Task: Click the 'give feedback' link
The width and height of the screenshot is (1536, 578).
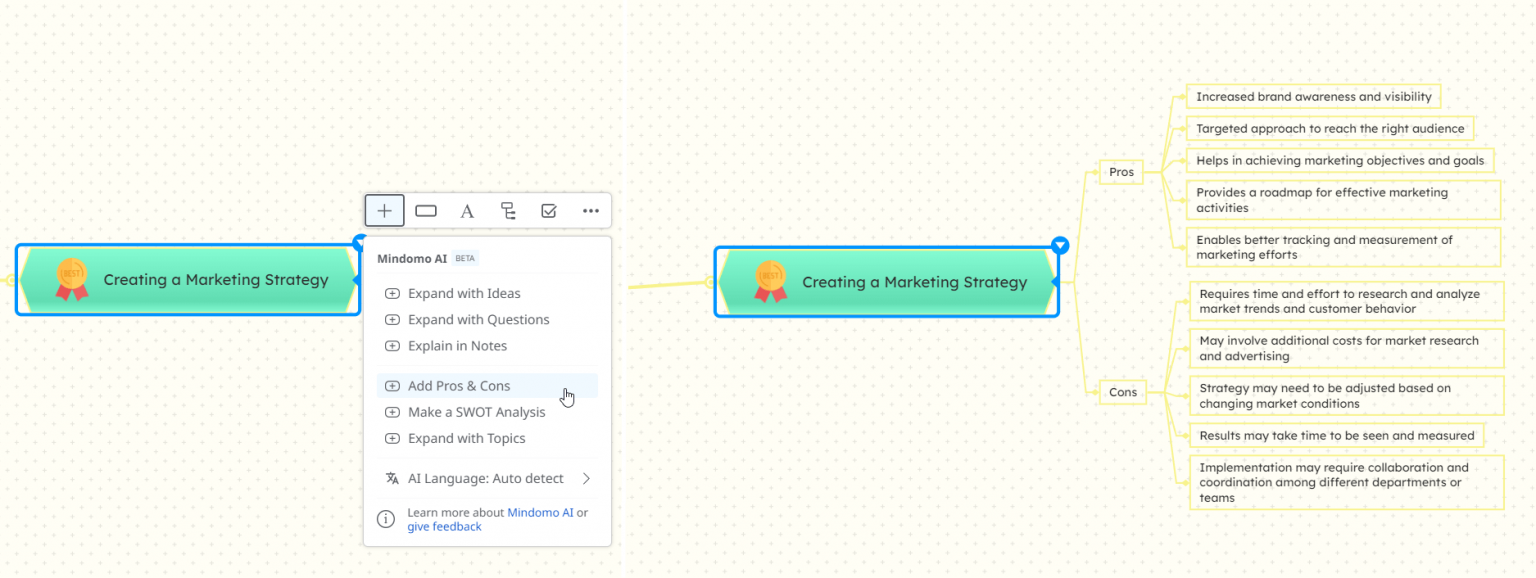Action: [x=444, y=527]
